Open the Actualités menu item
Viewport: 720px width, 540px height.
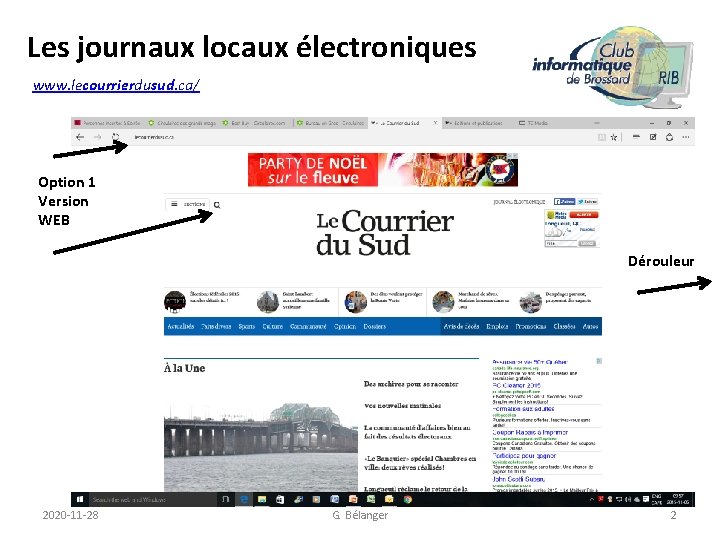pyautogui.click(x=180, y=326)
